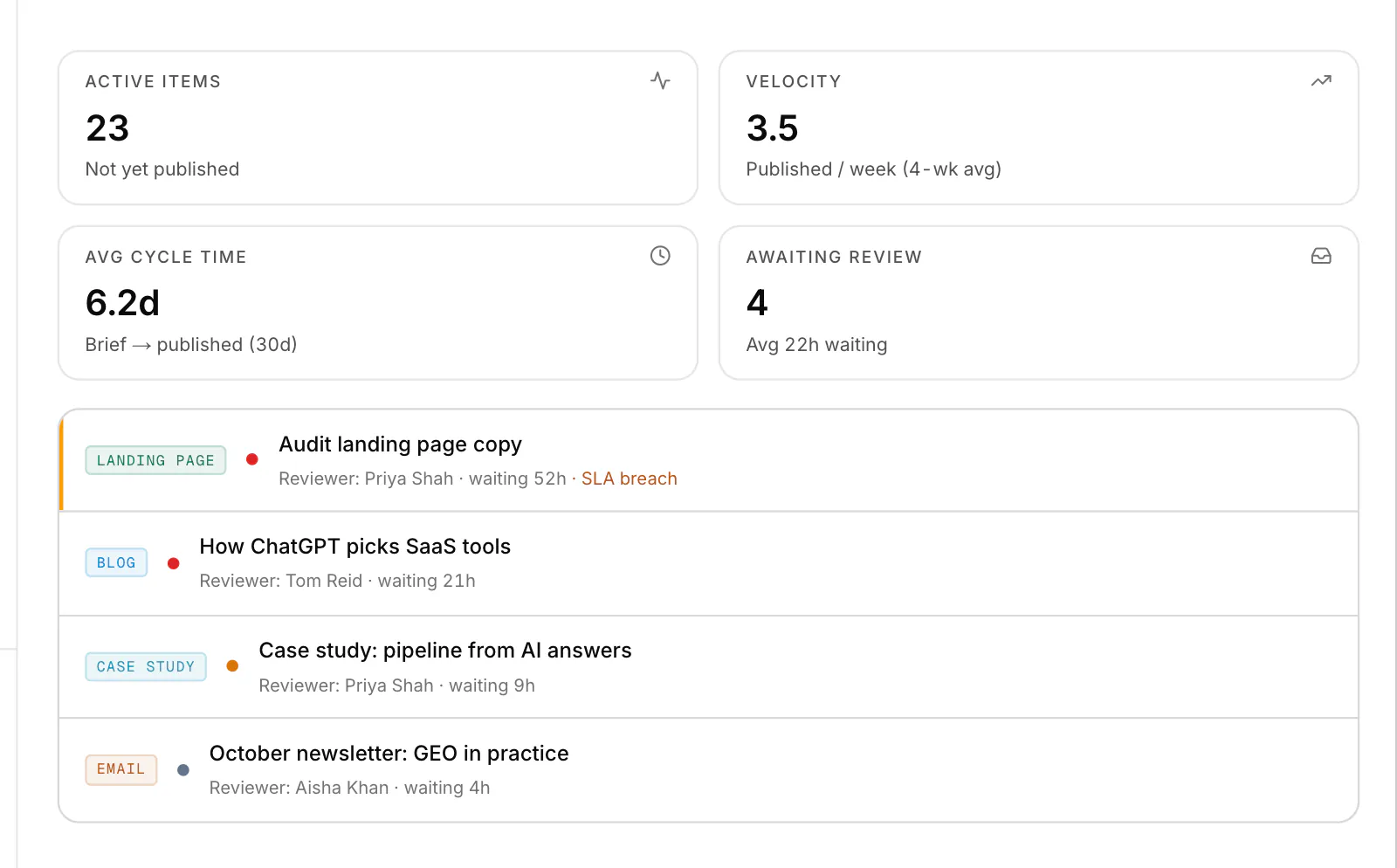
Task: Select the BLOG tag
Action: pyautogui.click(x=116, y=562)
